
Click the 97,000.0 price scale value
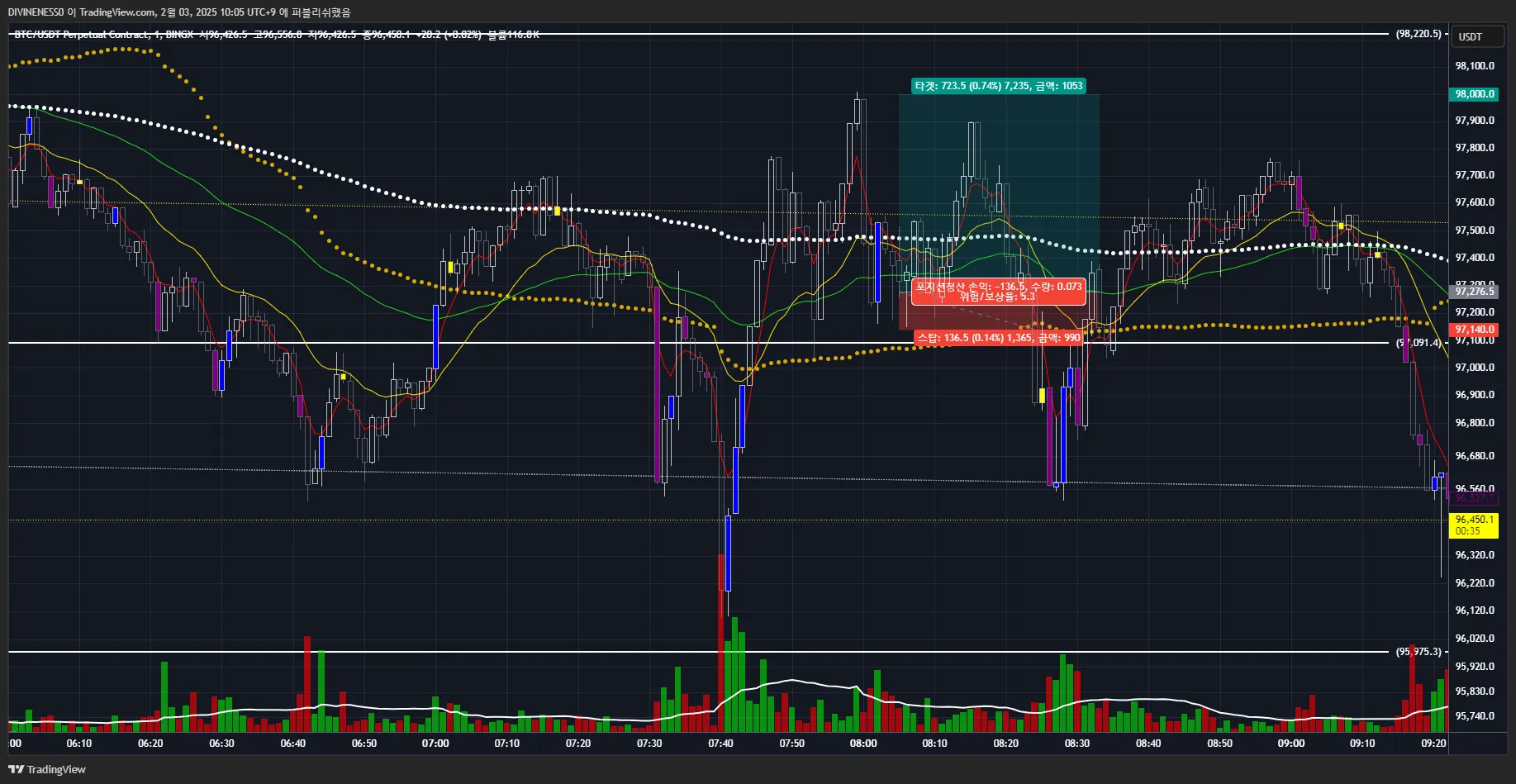point(1475,368)
